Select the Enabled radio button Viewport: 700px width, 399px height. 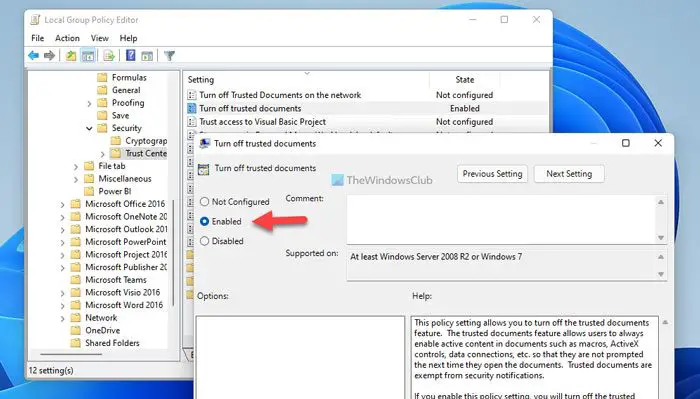(x=204, y=221)
